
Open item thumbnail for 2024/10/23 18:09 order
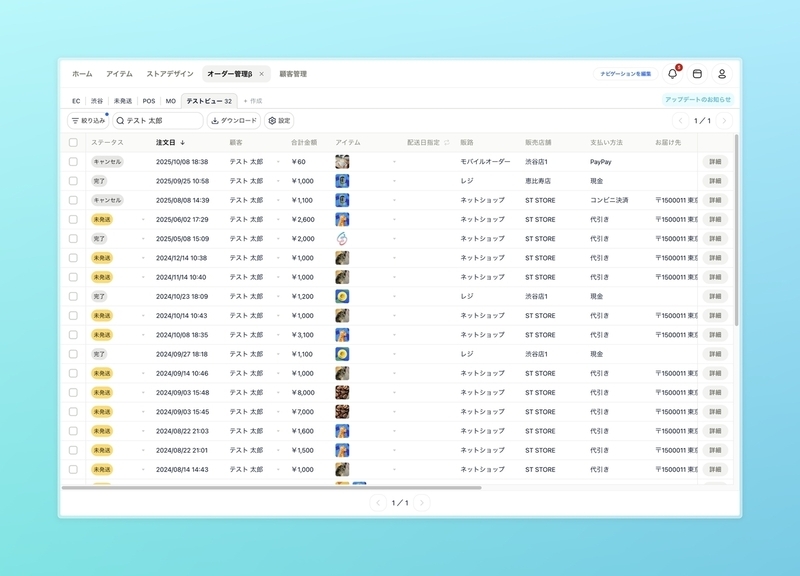coord(342,296)
